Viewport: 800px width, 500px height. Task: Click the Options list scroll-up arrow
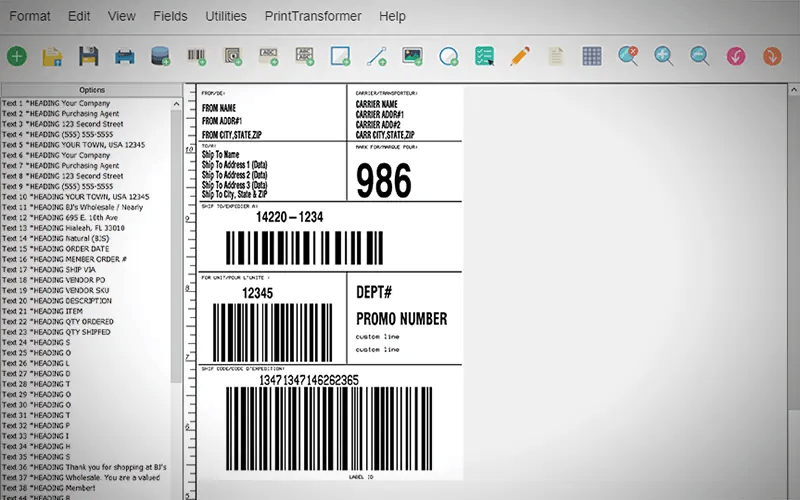coord(177,104)
